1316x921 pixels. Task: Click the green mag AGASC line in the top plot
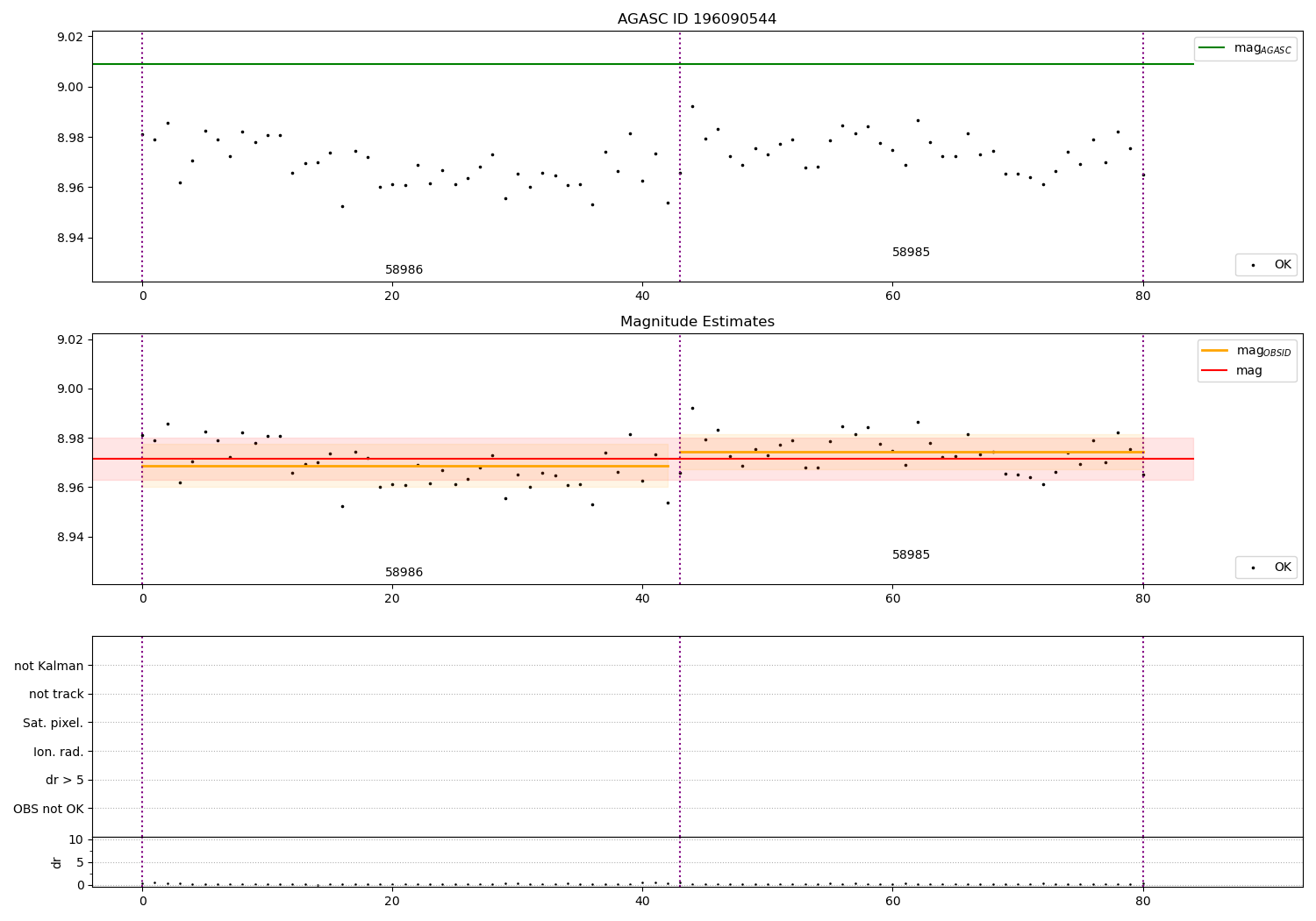click(x=643, y=64)
